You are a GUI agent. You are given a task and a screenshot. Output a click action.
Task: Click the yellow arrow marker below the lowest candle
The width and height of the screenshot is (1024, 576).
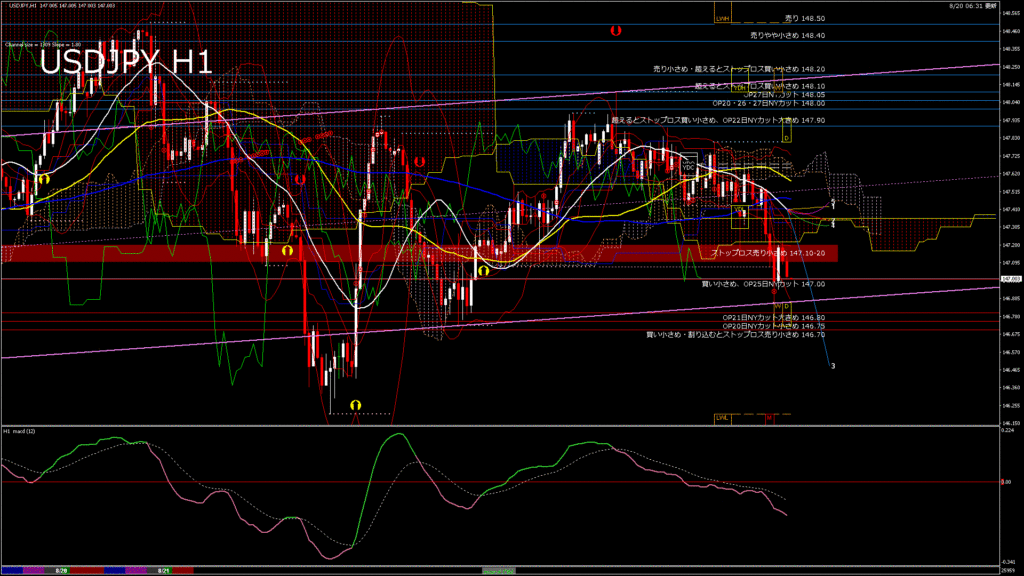click(355, 405)
